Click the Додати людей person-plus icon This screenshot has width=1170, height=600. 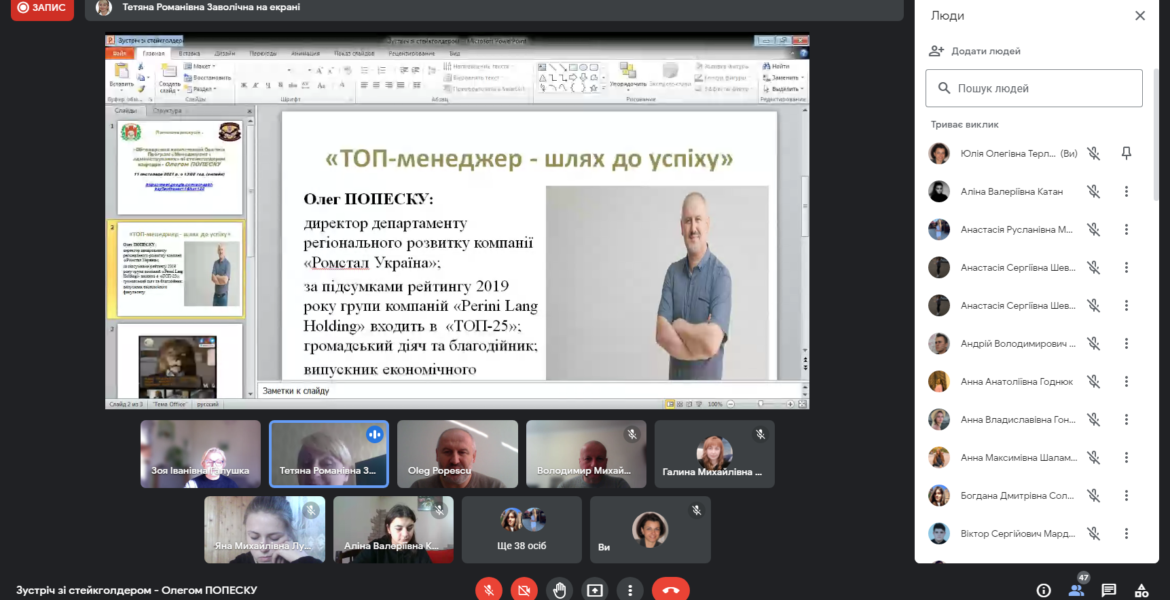pyautogui.click(x=936, y=51)
